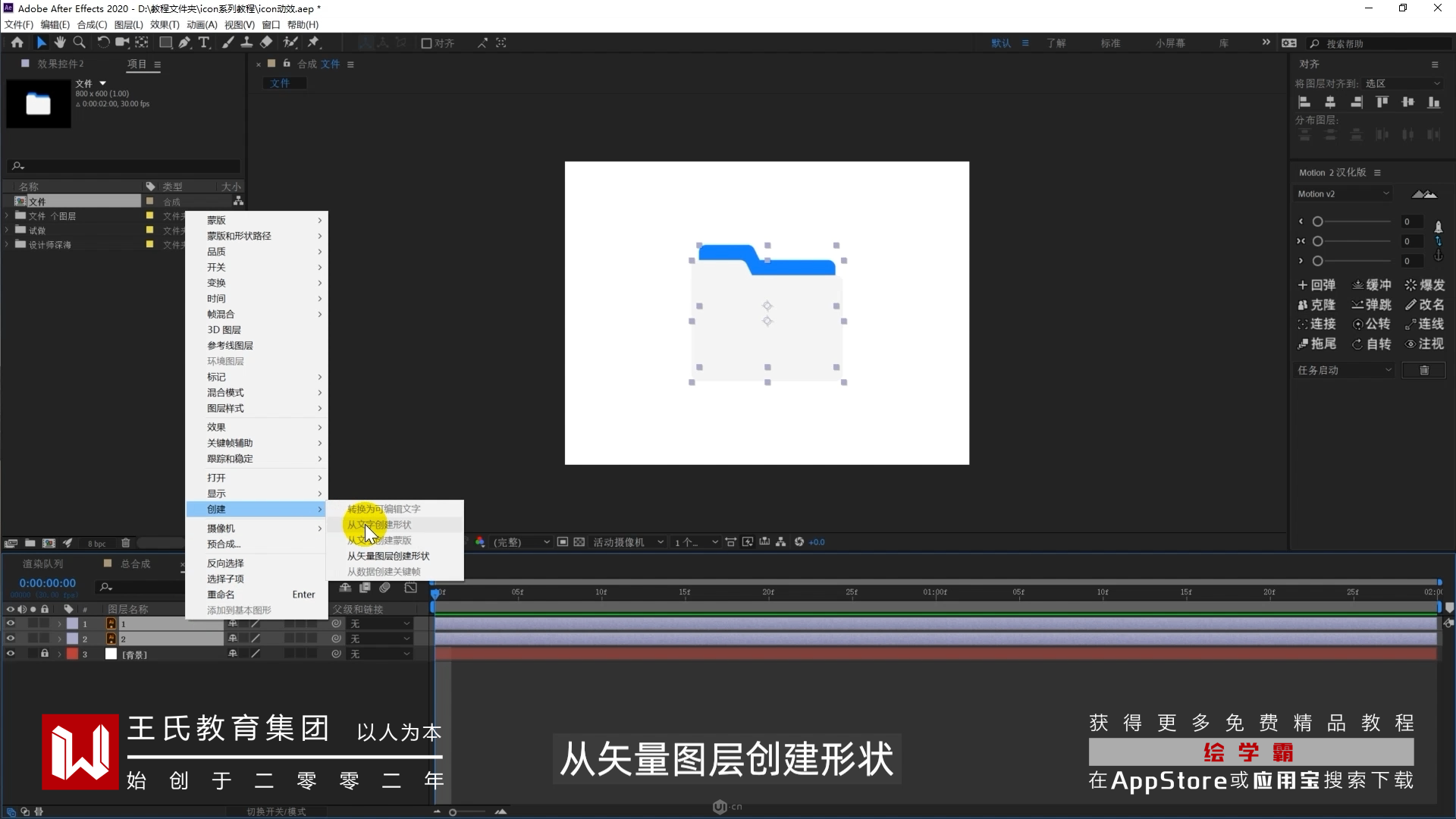The image size is (1456, 819).
Task: Expand the 设计师深海 folder
Action: 7,245
